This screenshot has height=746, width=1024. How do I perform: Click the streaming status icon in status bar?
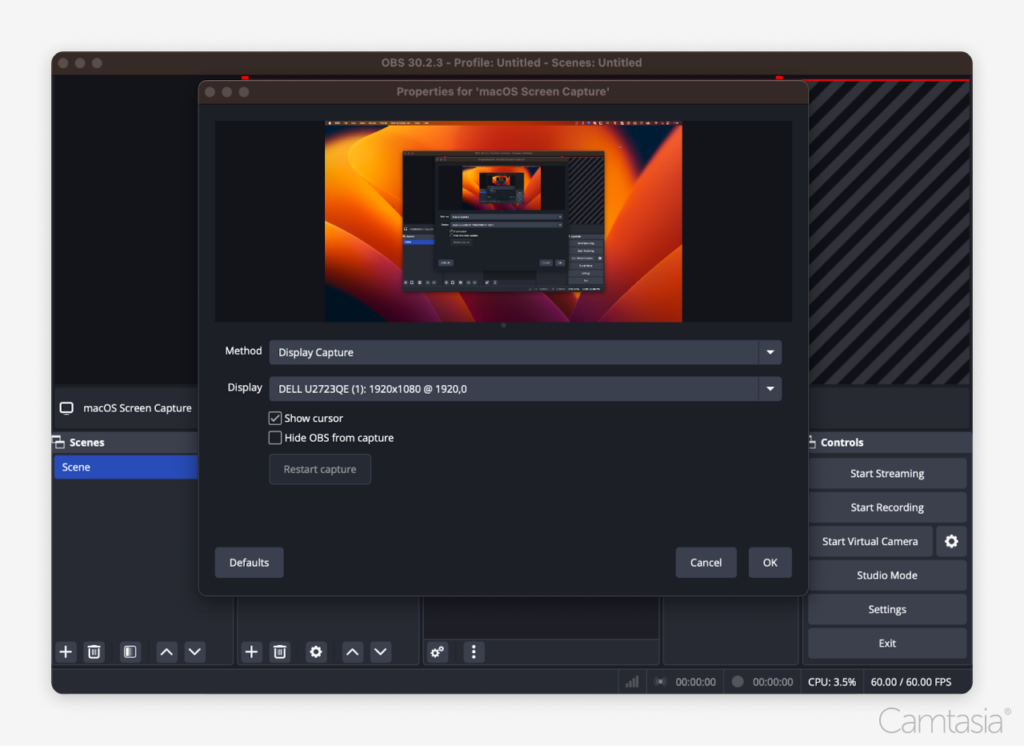pyautogui.click(x=660, y=681)
